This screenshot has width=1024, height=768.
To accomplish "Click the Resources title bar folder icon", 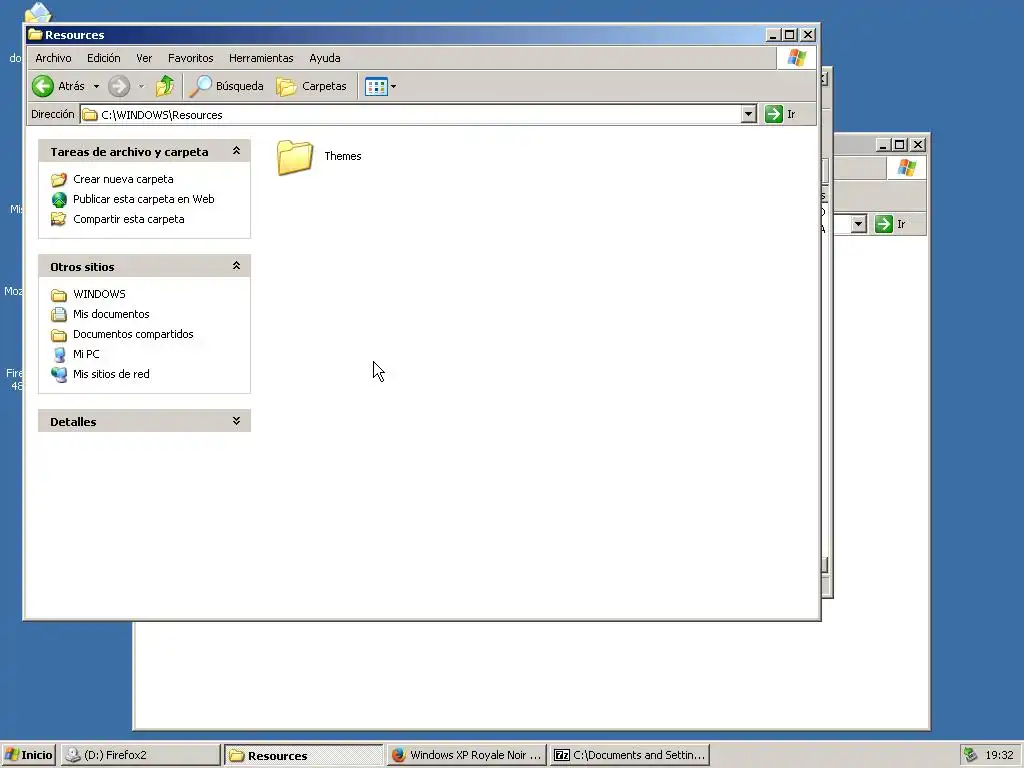I will click(x=35, y=34).
